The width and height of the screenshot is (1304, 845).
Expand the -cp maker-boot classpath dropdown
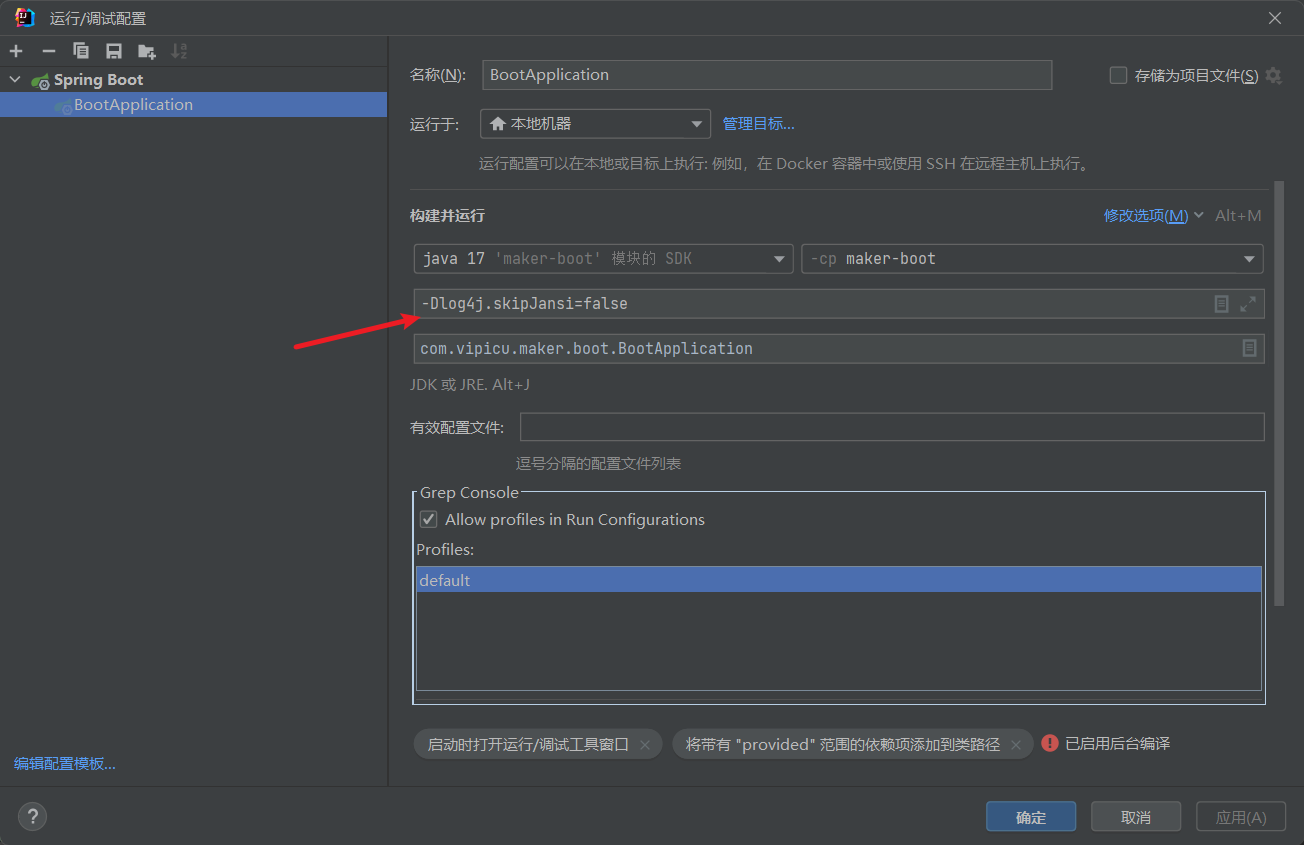[1032, 259]
